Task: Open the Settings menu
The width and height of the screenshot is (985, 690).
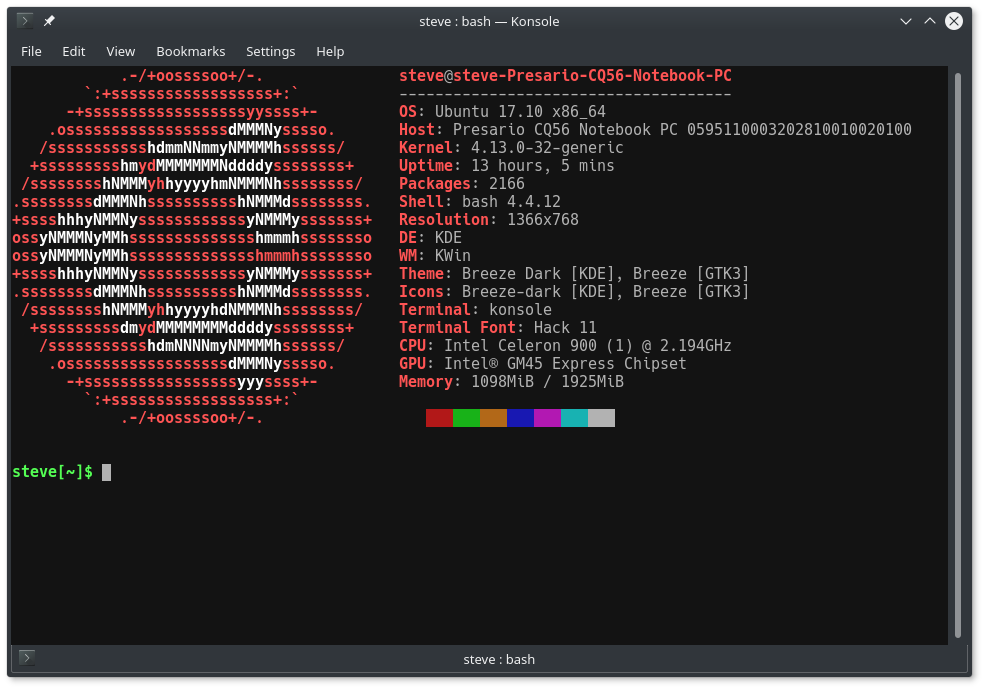Action: pyautogui.click(x=270, y=51)
